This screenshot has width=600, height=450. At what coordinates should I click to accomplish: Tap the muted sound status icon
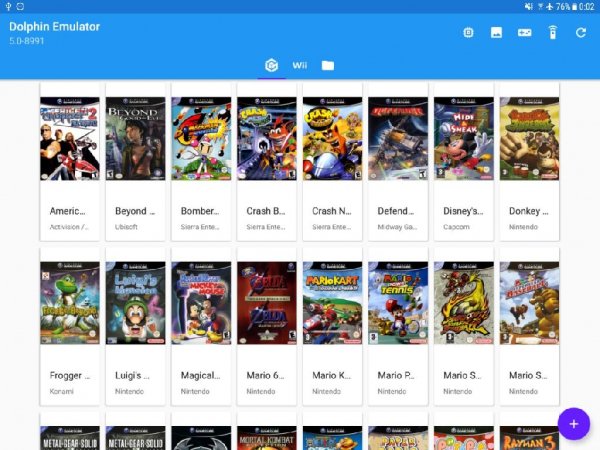click(528, 7)
